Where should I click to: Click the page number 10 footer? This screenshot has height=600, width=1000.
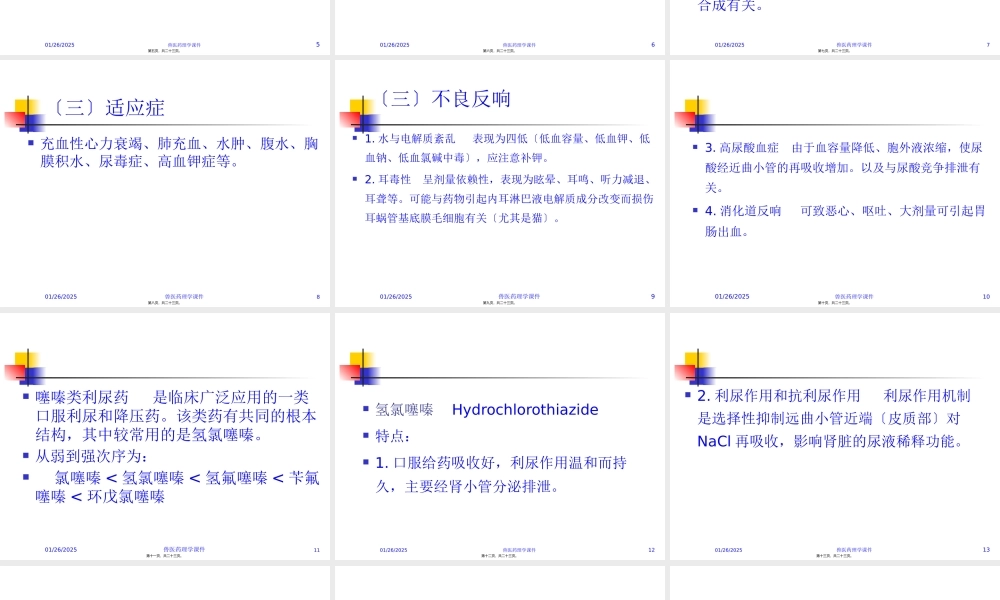click(x=985, y=296)
